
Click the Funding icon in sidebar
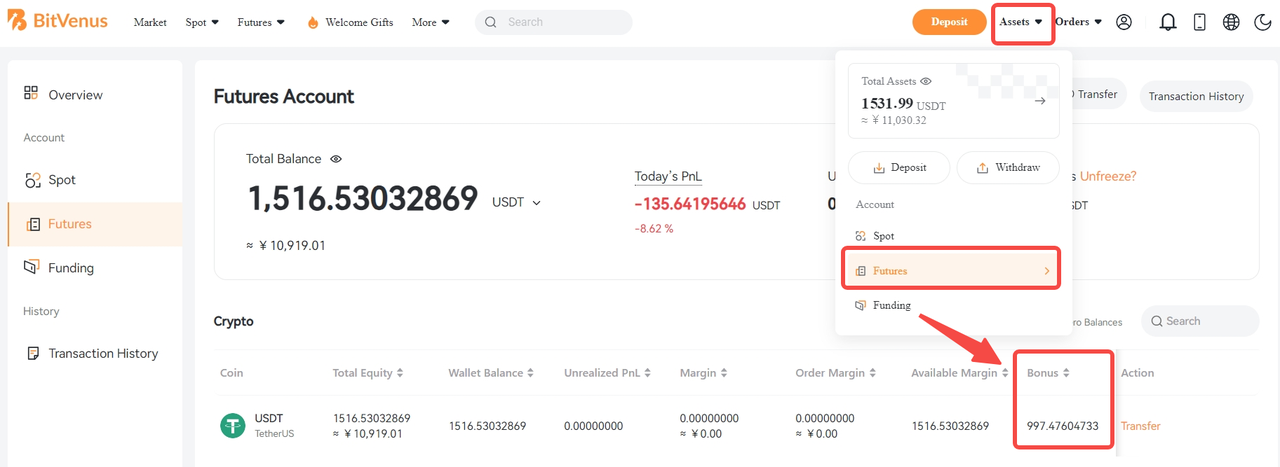pos(31,267)
